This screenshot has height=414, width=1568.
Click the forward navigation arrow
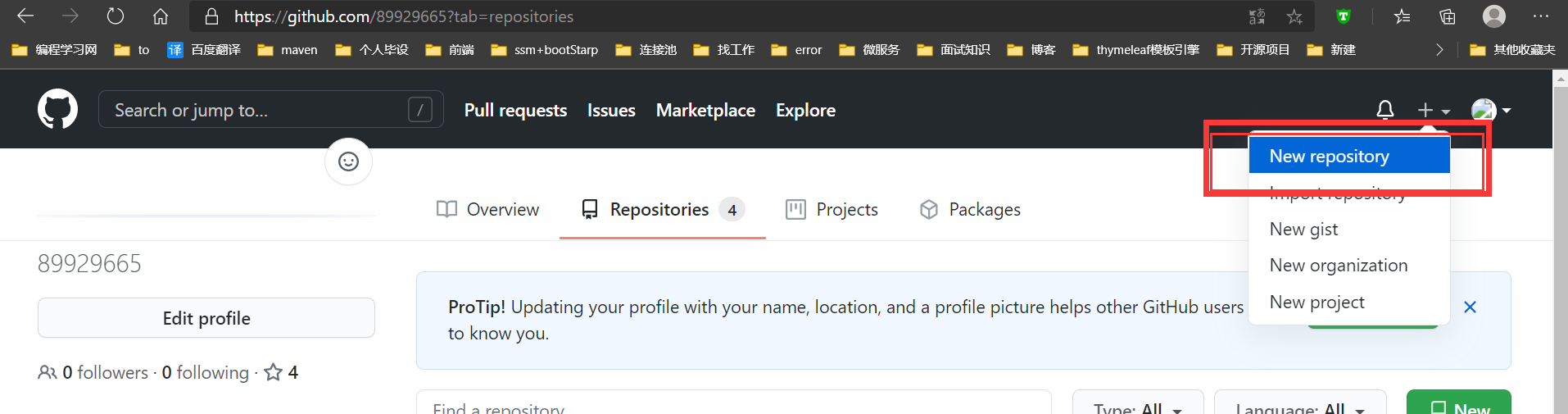coord(70,16)
